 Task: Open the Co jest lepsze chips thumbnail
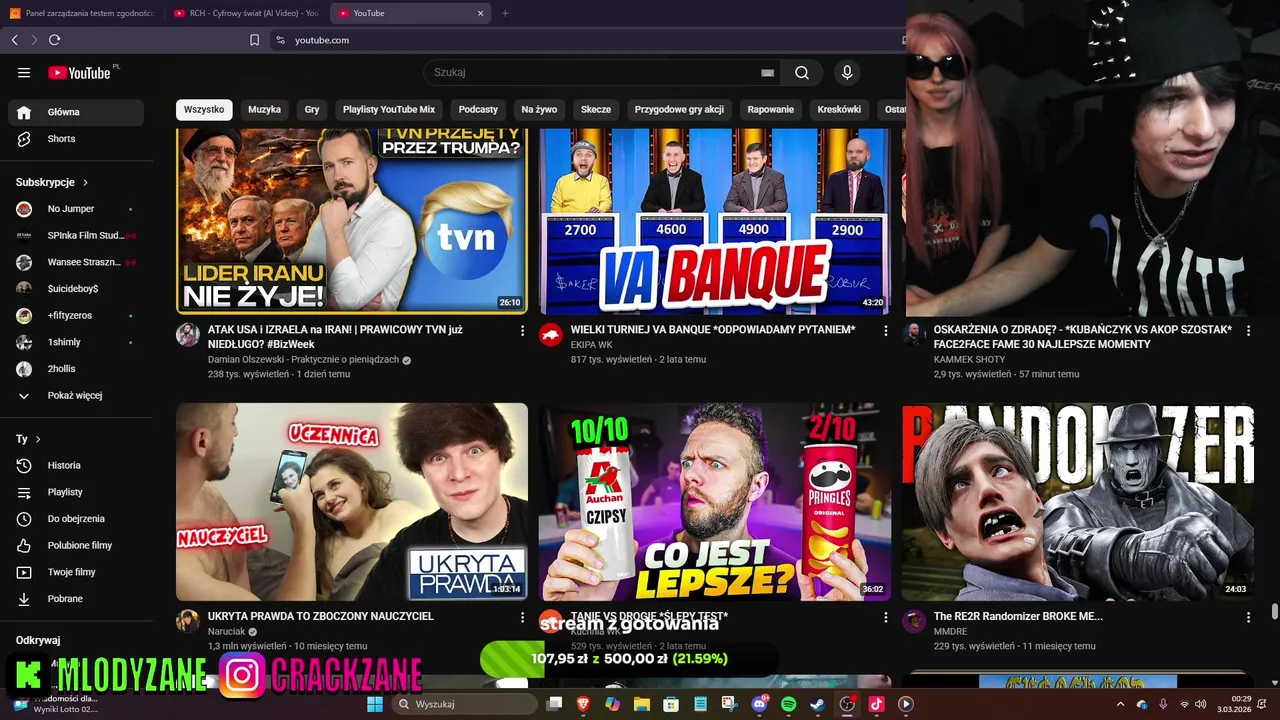pos(715,502)
